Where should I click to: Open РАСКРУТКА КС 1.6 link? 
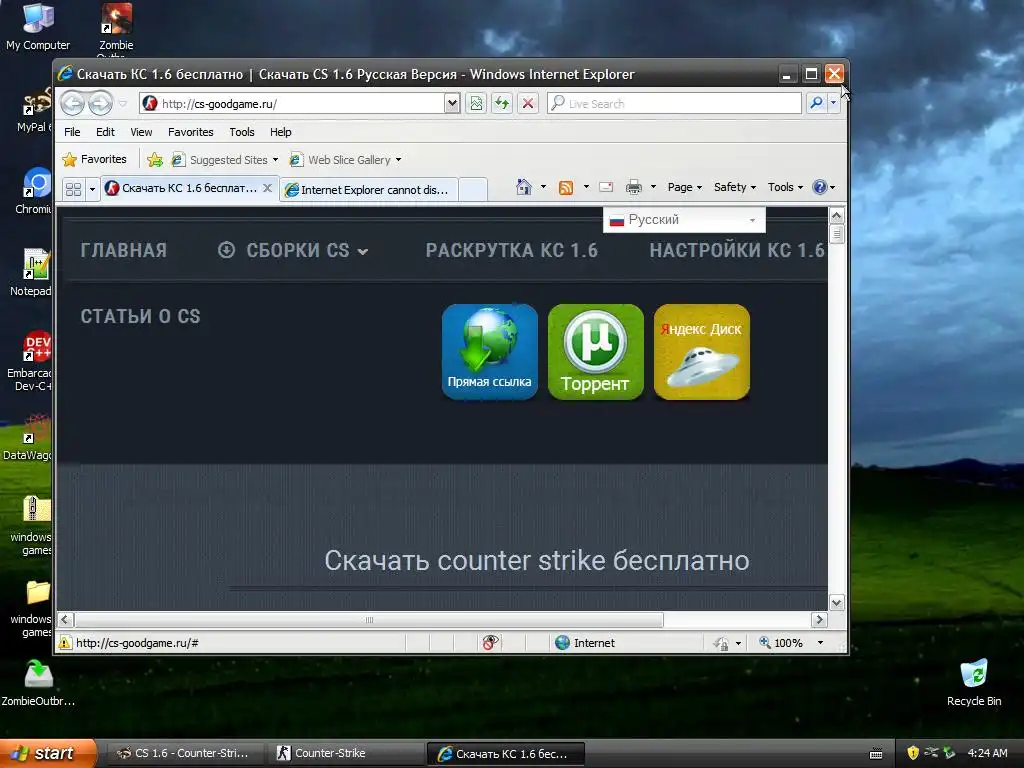click(x=512, y=250)
